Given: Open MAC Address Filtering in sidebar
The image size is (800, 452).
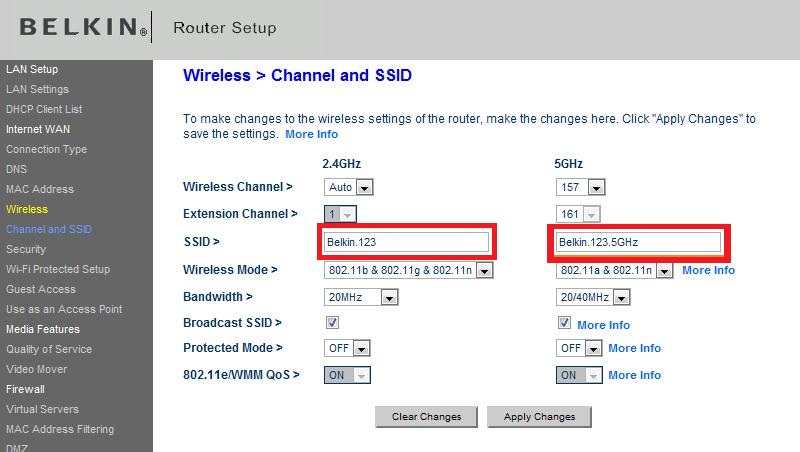Looking at the screenshot, I should (60, 429).
